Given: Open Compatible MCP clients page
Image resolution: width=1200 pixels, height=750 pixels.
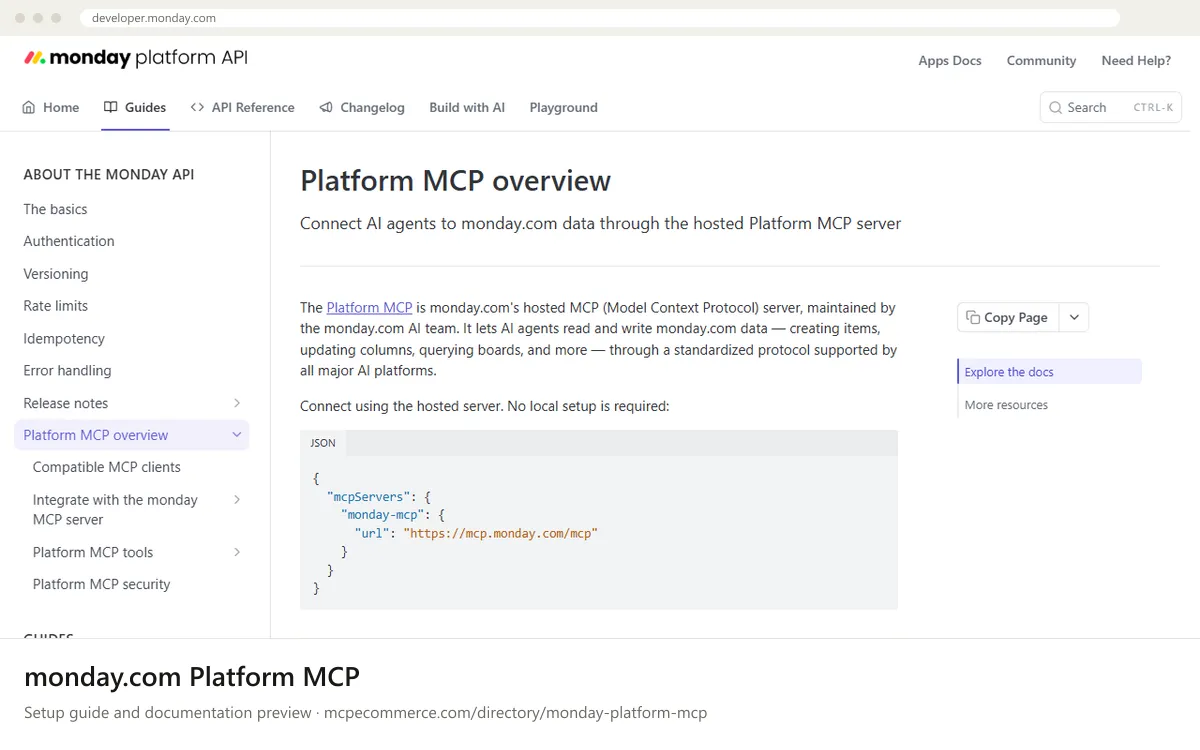Looking at the screenshot, I should 107,467.
